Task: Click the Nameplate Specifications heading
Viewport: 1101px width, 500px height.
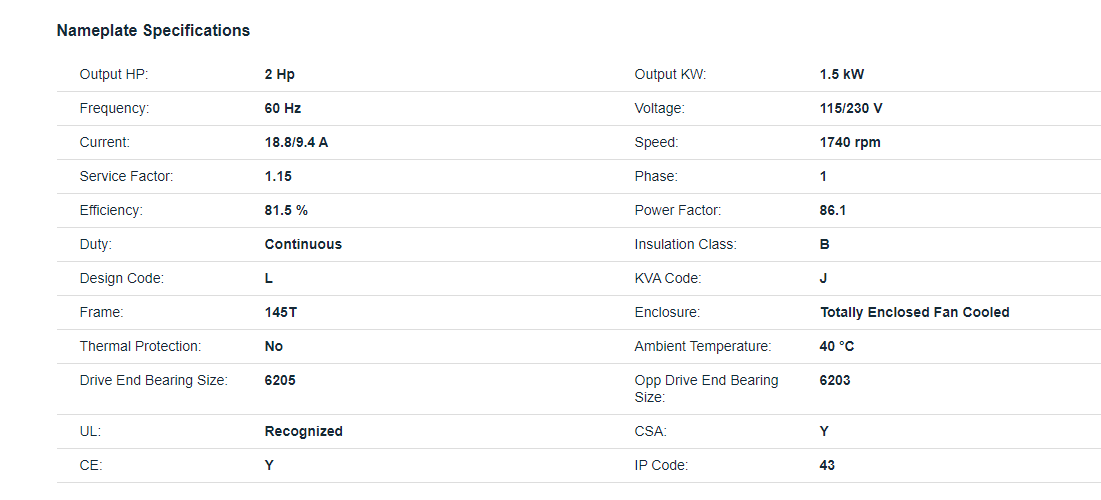Action: point(153,31)
